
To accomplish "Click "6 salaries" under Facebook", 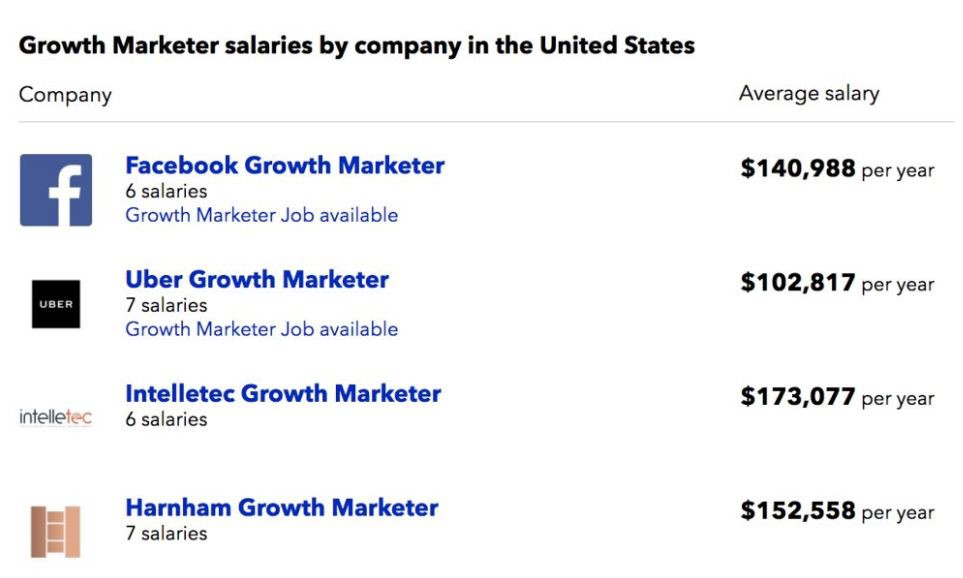I will point(166,191).
